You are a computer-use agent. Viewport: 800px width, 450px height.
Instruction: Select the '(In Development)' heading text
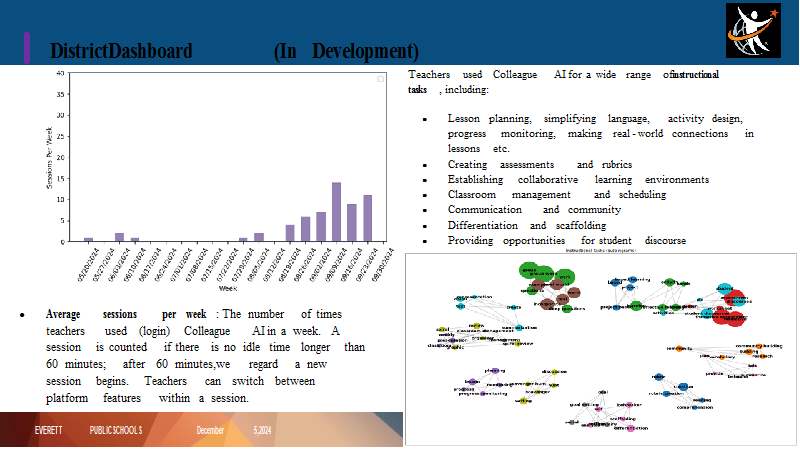pyautogui.click(x=346, y=51)
